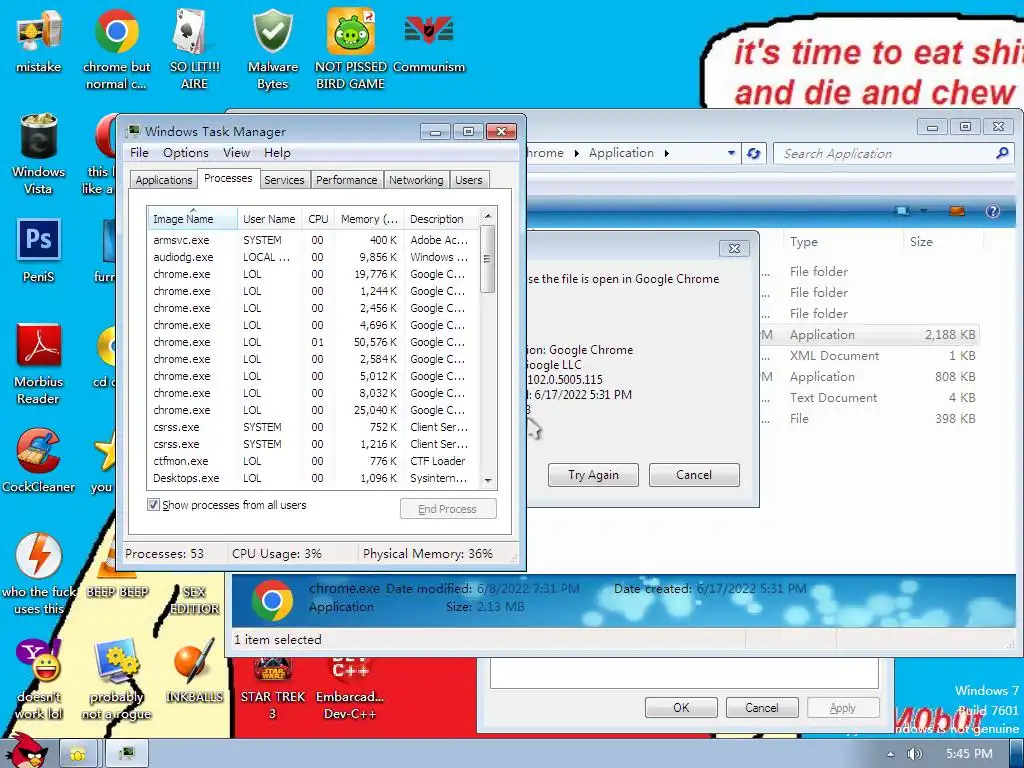
Task: Select the Flash lightning bolt desktop icon
Action: pos(39,556)
